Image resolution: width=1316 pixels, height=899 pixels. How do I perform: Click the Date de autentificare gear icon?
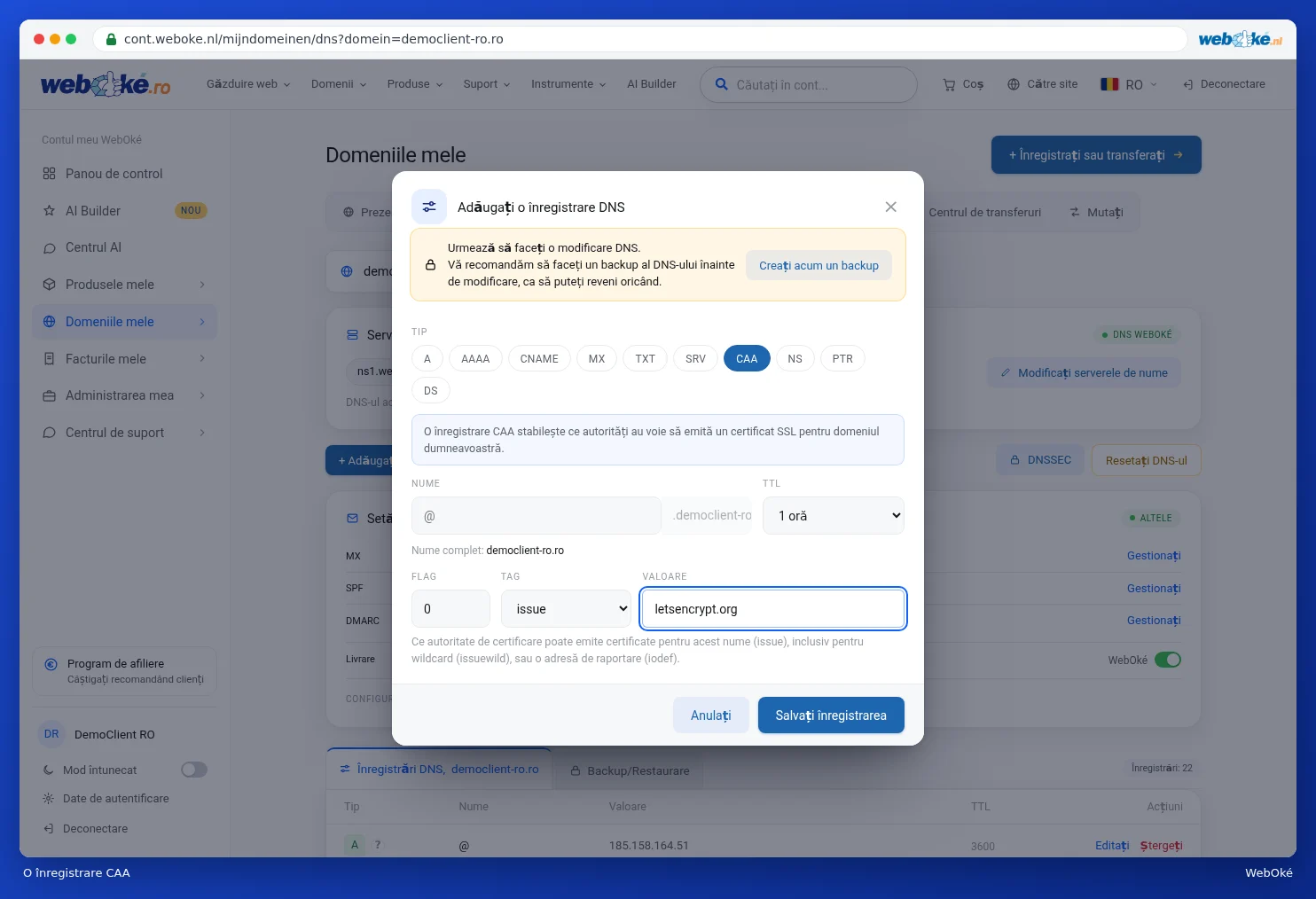click(48, 799)
